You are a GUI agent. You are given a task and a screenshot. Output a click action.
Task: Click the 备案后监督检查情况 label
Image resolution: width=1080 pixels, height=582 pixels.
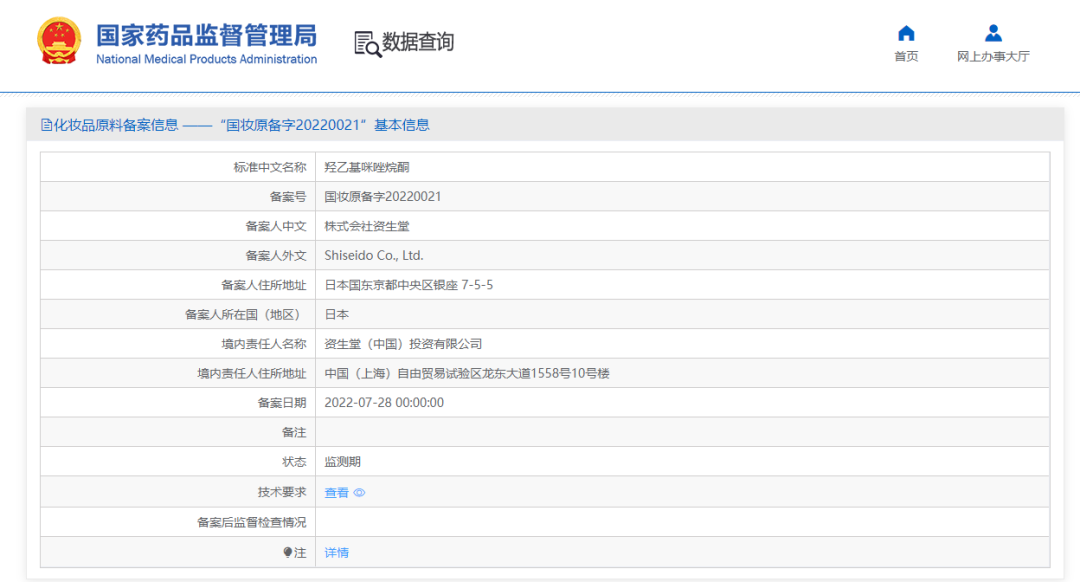pos(252,522)
